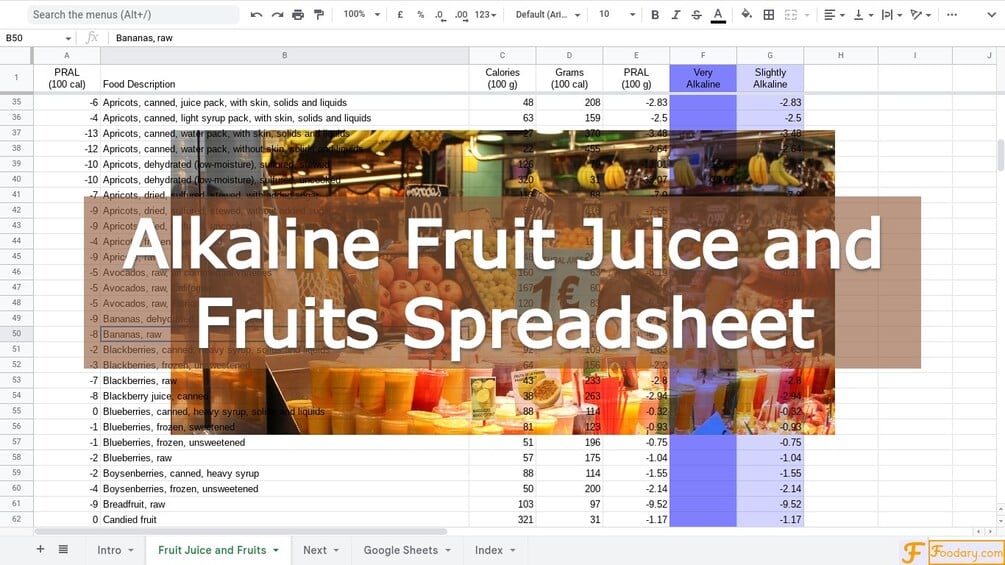Select the Calories (100 g) header cell

tap(502, 78)
